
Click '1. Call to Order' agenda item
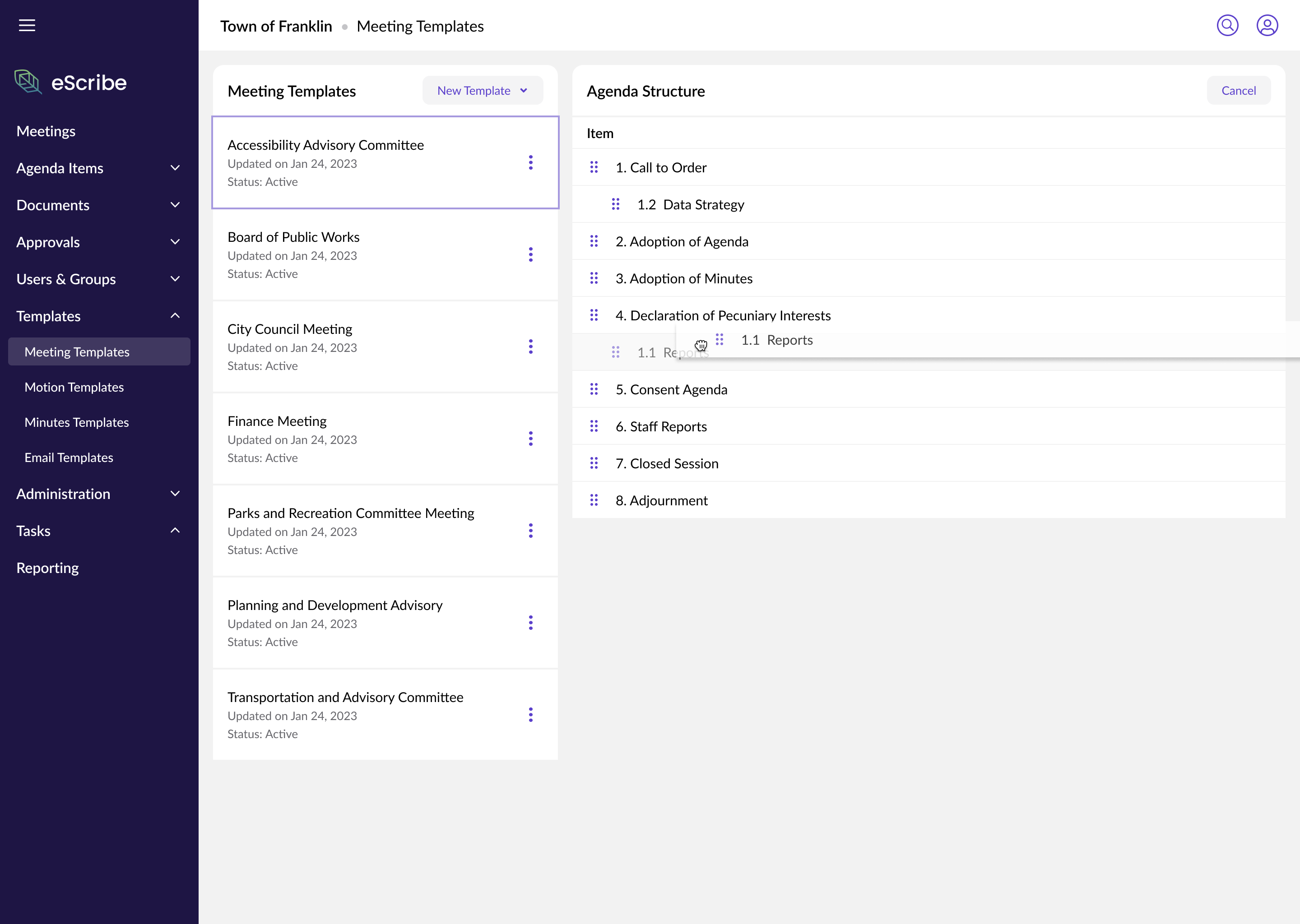(x=929, y=167)
